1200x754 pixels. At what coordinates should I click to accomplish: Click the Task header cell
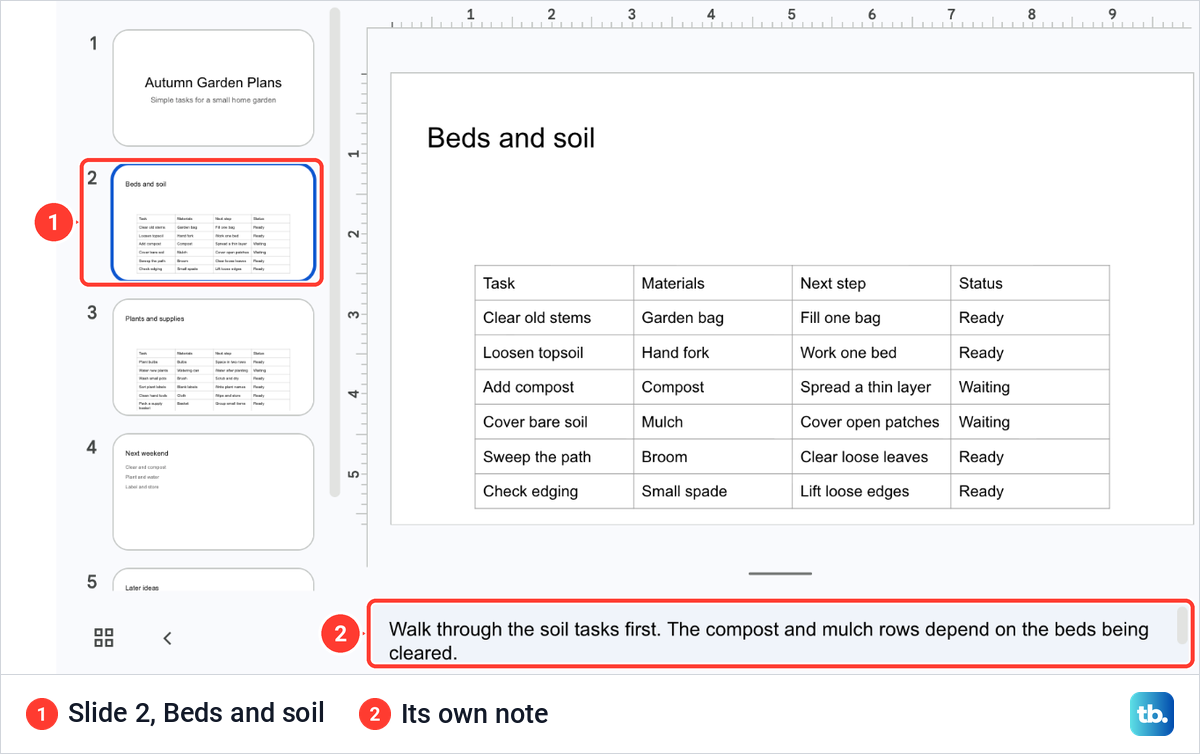(554, 283)
